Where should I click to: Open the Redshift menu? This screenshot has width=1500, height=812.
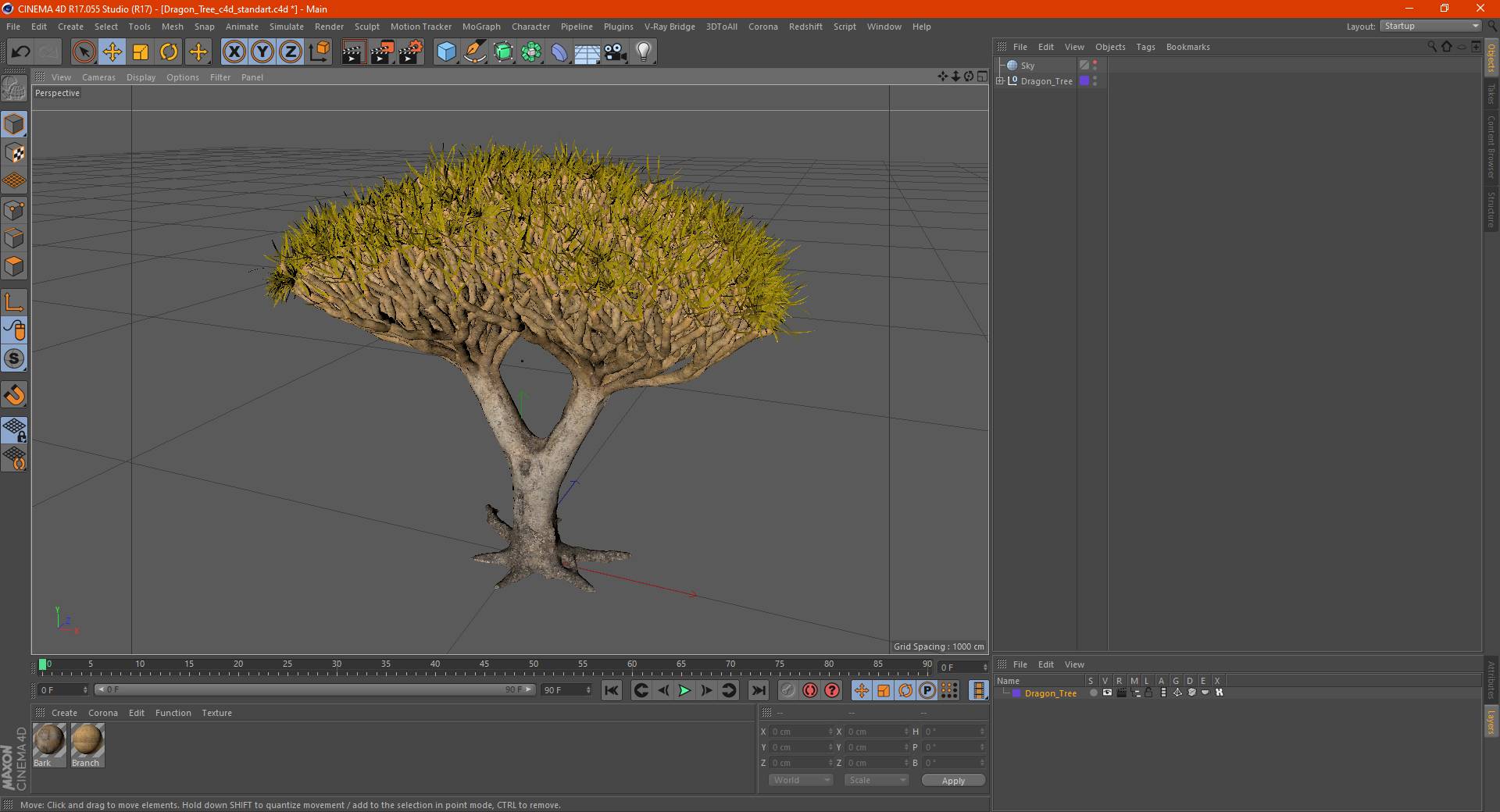click(x=805, y=27)
